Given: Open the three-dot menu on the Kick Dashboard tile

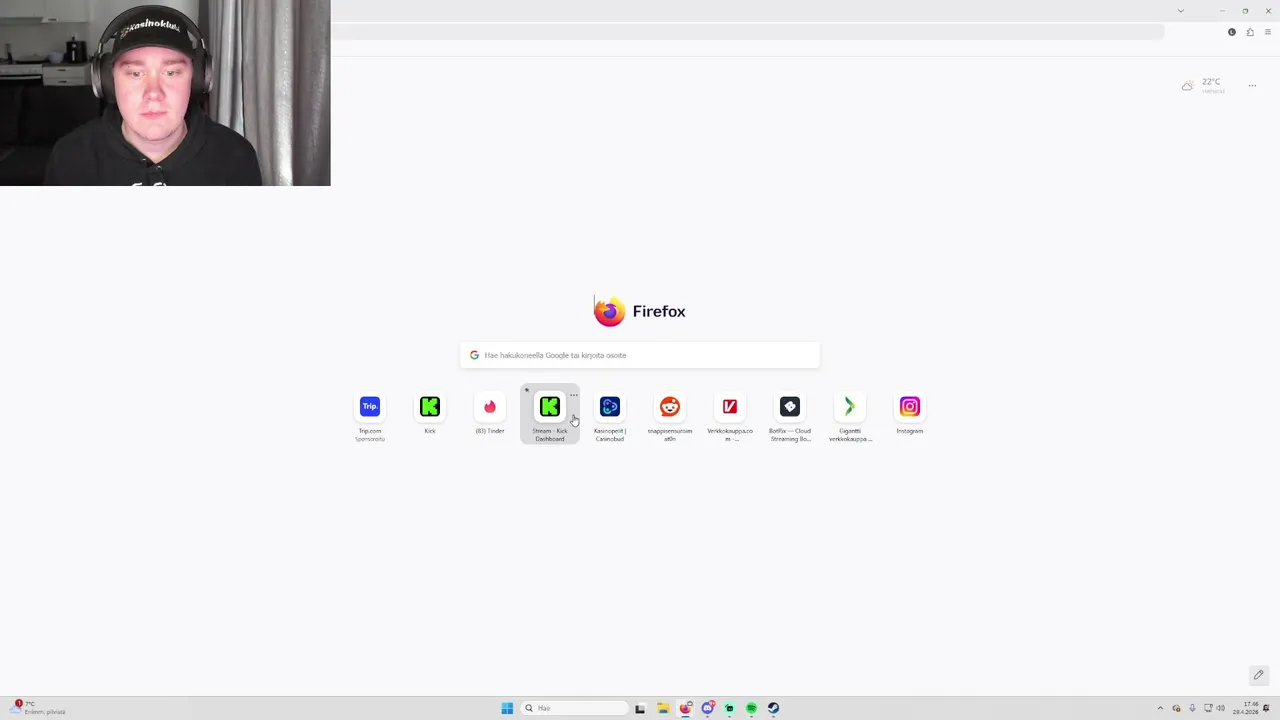Looking at the screenshot, I should 573,395.
